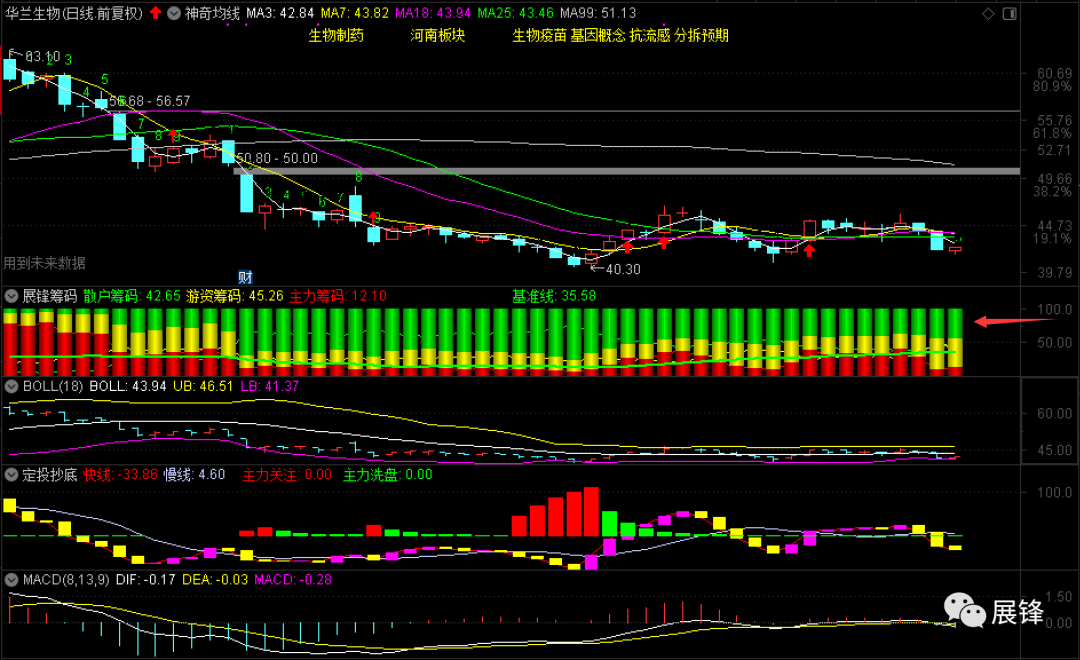Select the MA25: 43.46 value
Image resolution: width=1080 pixels, height=660 pixels.
coord(516,13)
